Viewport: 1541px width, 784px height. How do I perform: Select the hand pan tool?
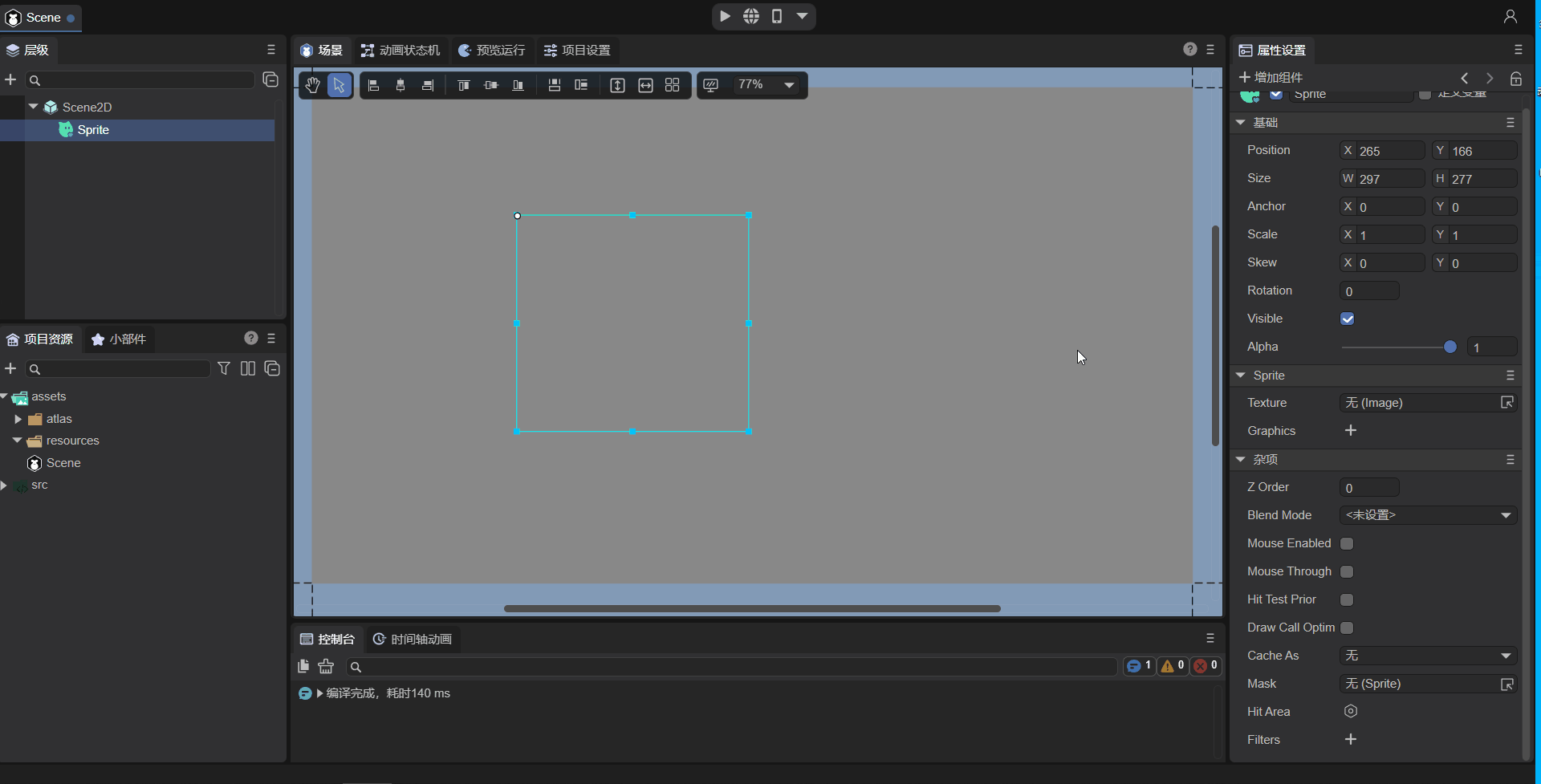[312, 85]
